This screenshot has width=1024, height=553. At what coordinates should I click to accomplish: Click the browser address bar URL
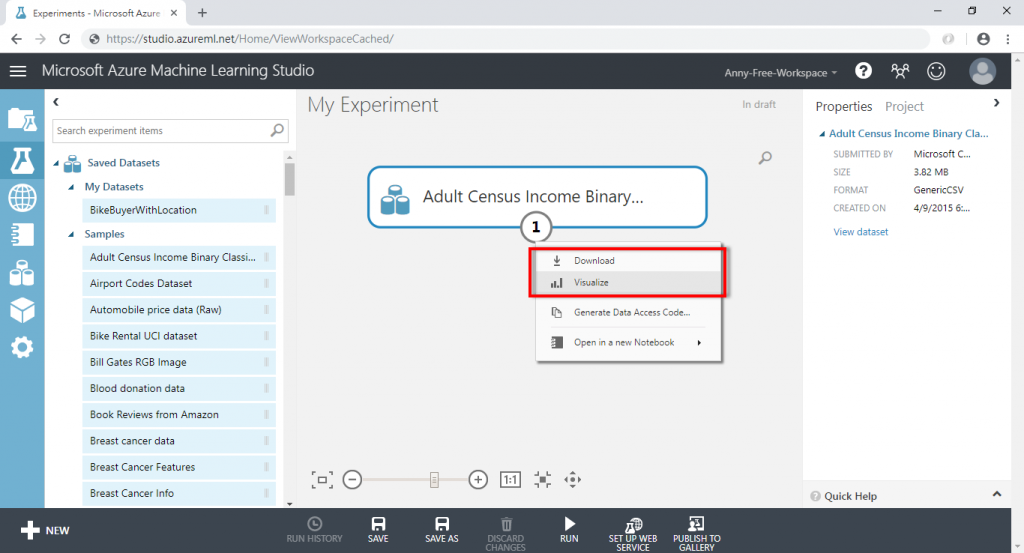(x=249, y=39)
